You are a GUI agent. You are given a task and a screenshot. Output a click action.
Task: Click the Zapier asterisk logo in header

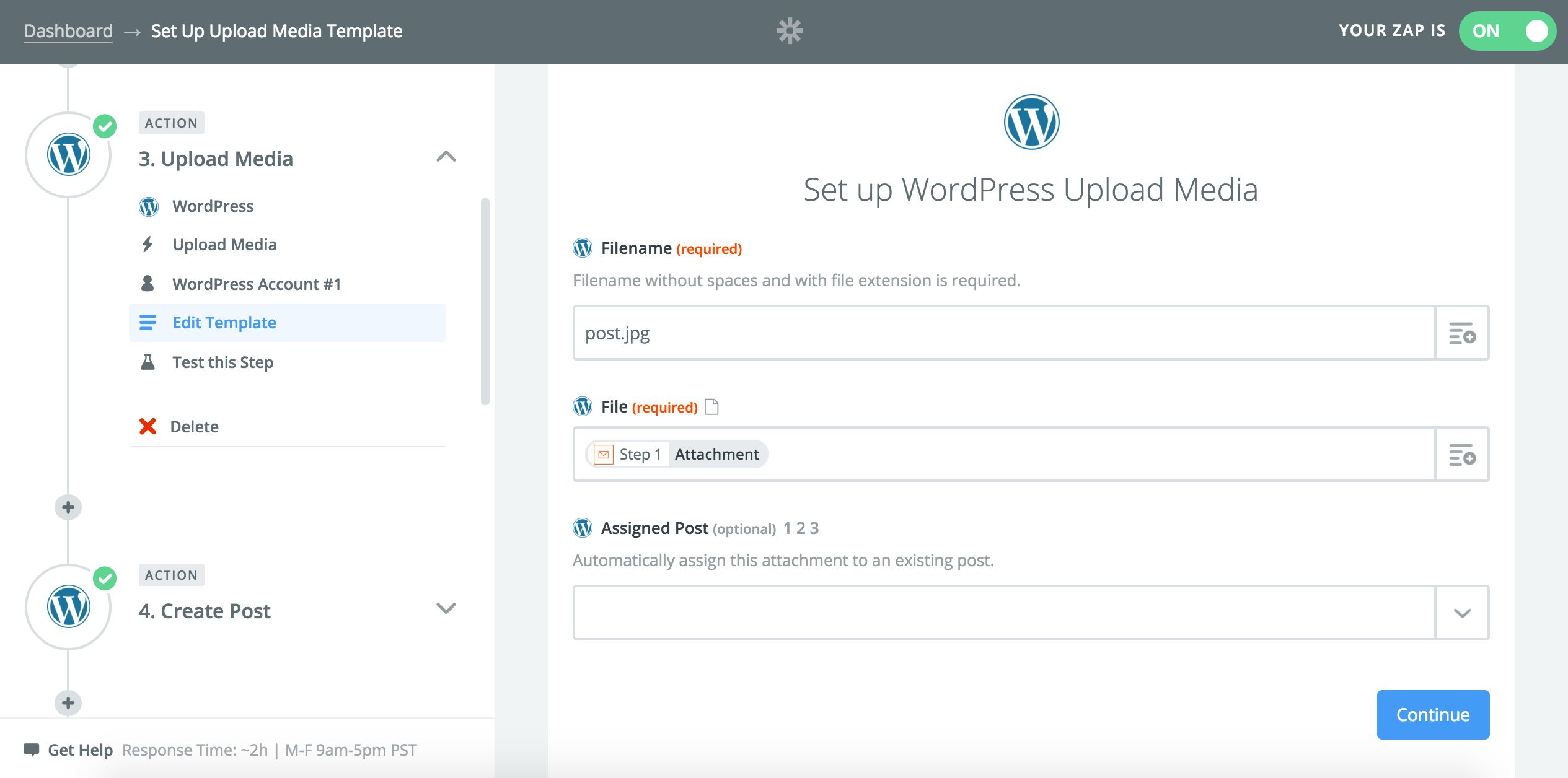tap(790, 31)
